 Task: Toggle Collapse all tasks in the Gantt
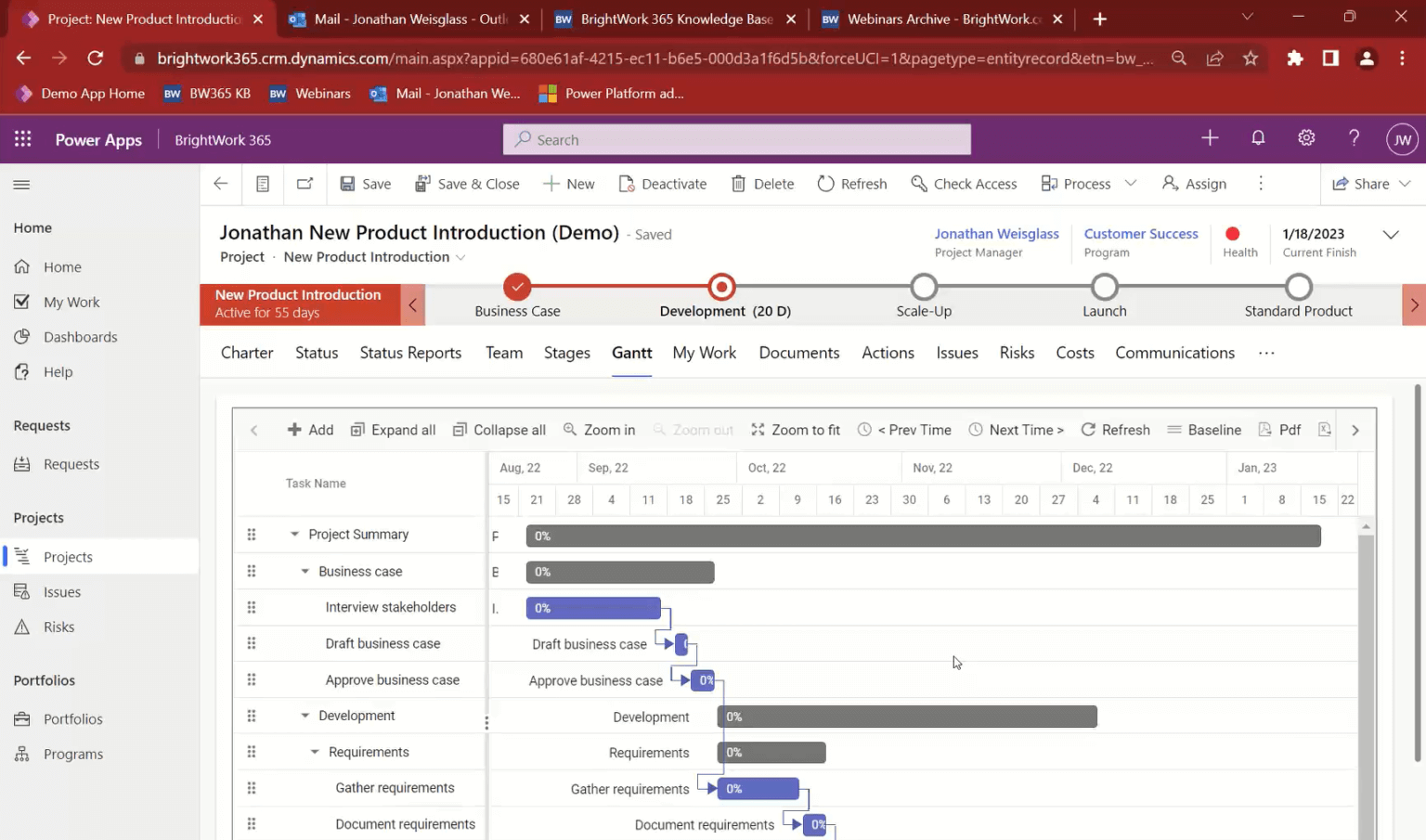[499, 430]
